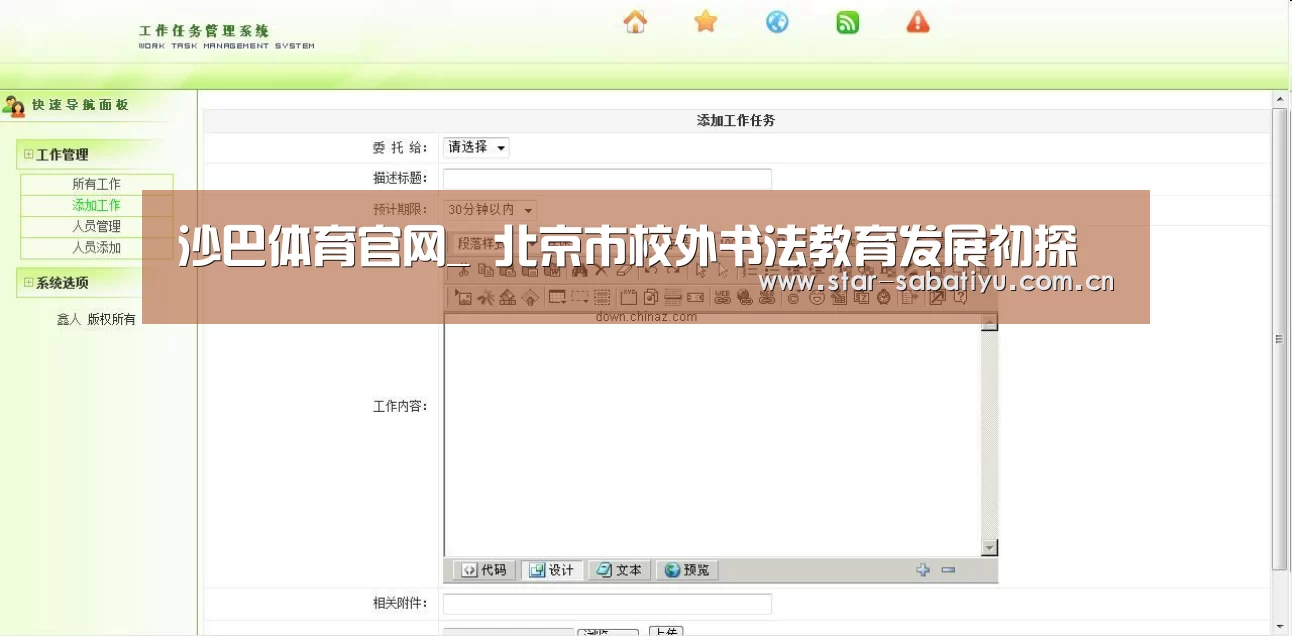This screenshot has height=636, width=1292.
Task: Switch editor to 设计 mode
Action: [x=552, y=570]
